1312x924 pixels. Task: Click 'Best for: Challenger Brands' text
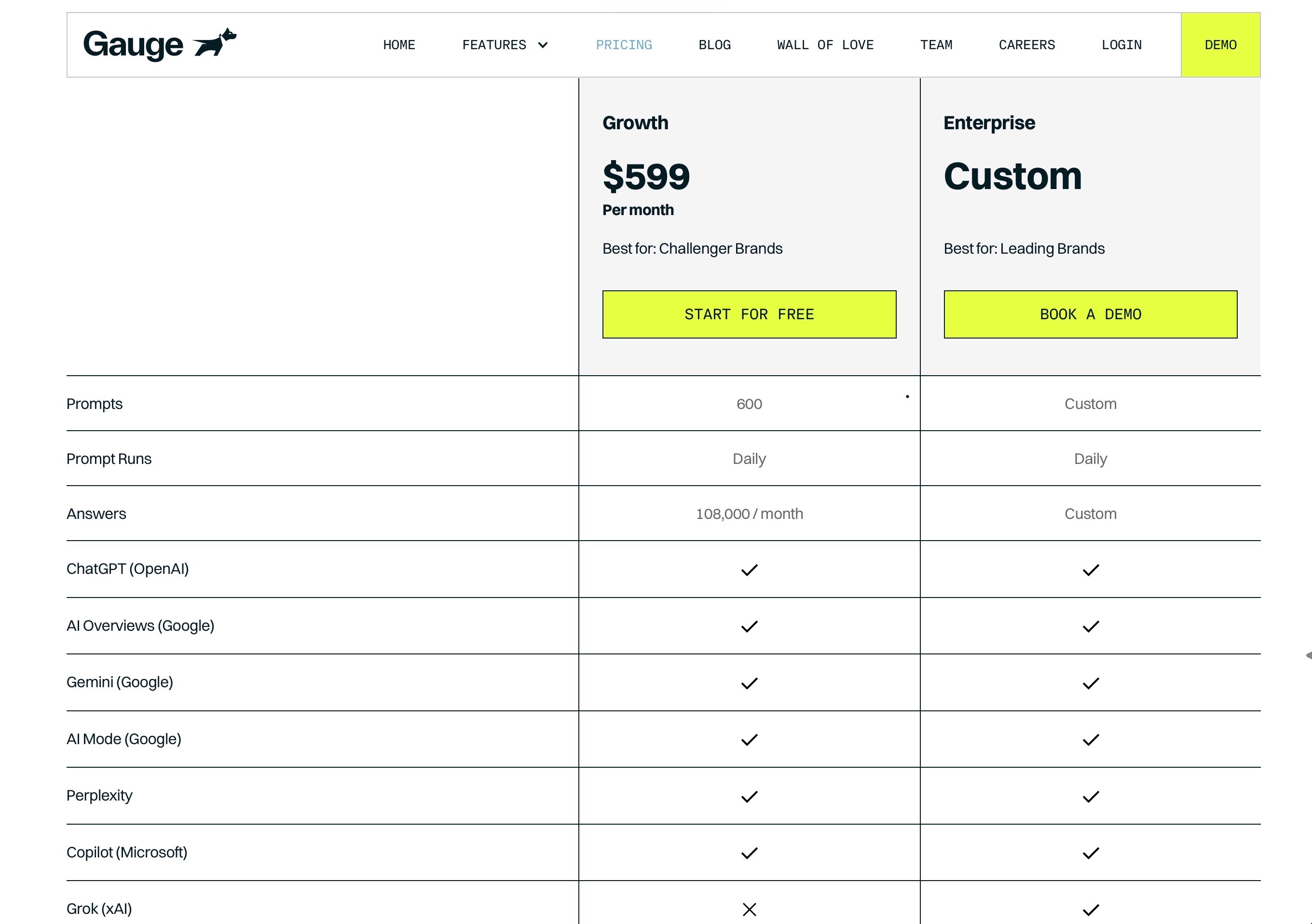coord(692,248)
